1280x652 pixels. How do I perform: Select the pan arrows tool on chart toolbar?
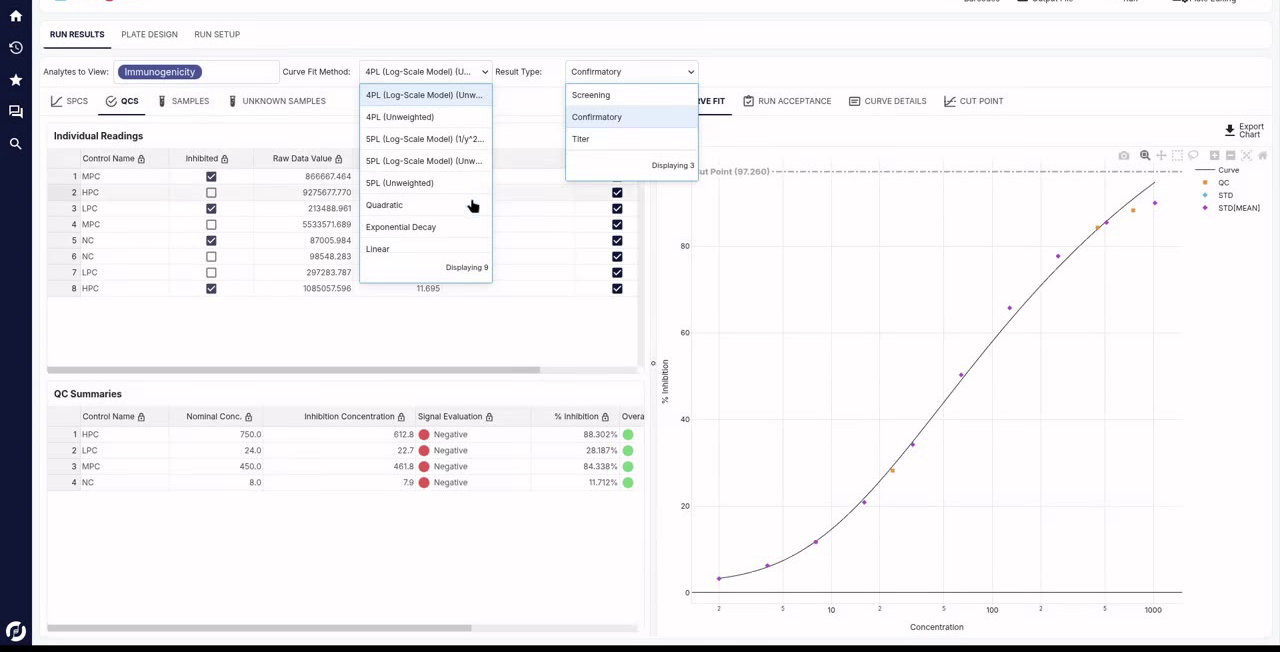pyautogui.click(x=1161, y=156)
